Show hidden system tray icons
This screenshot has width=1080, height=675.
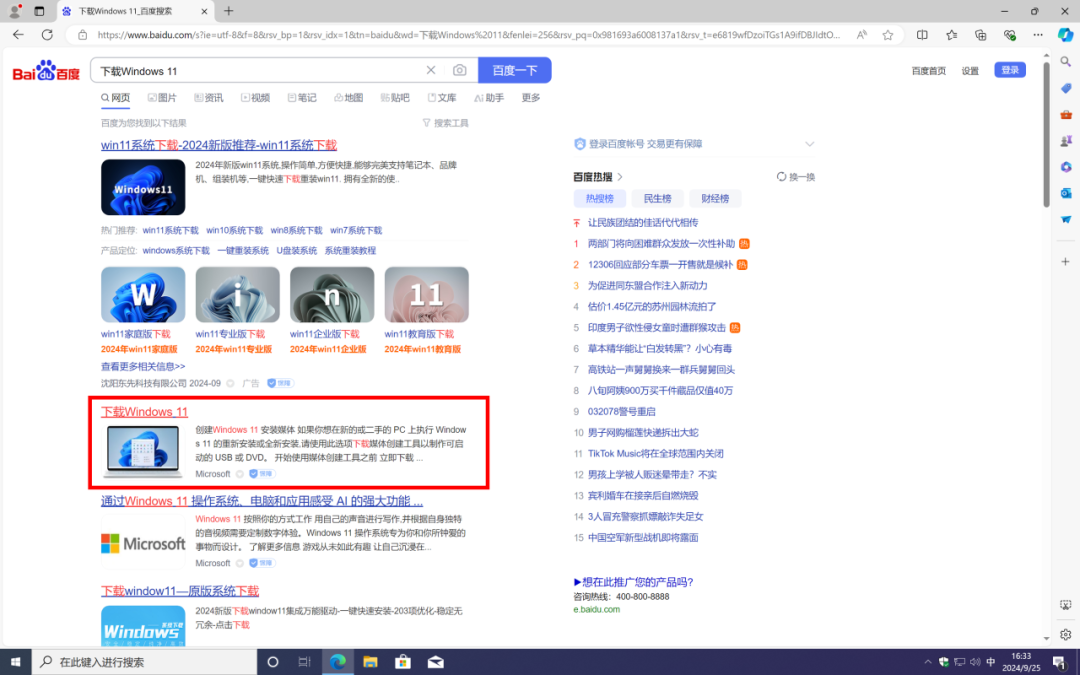point(927,662)
